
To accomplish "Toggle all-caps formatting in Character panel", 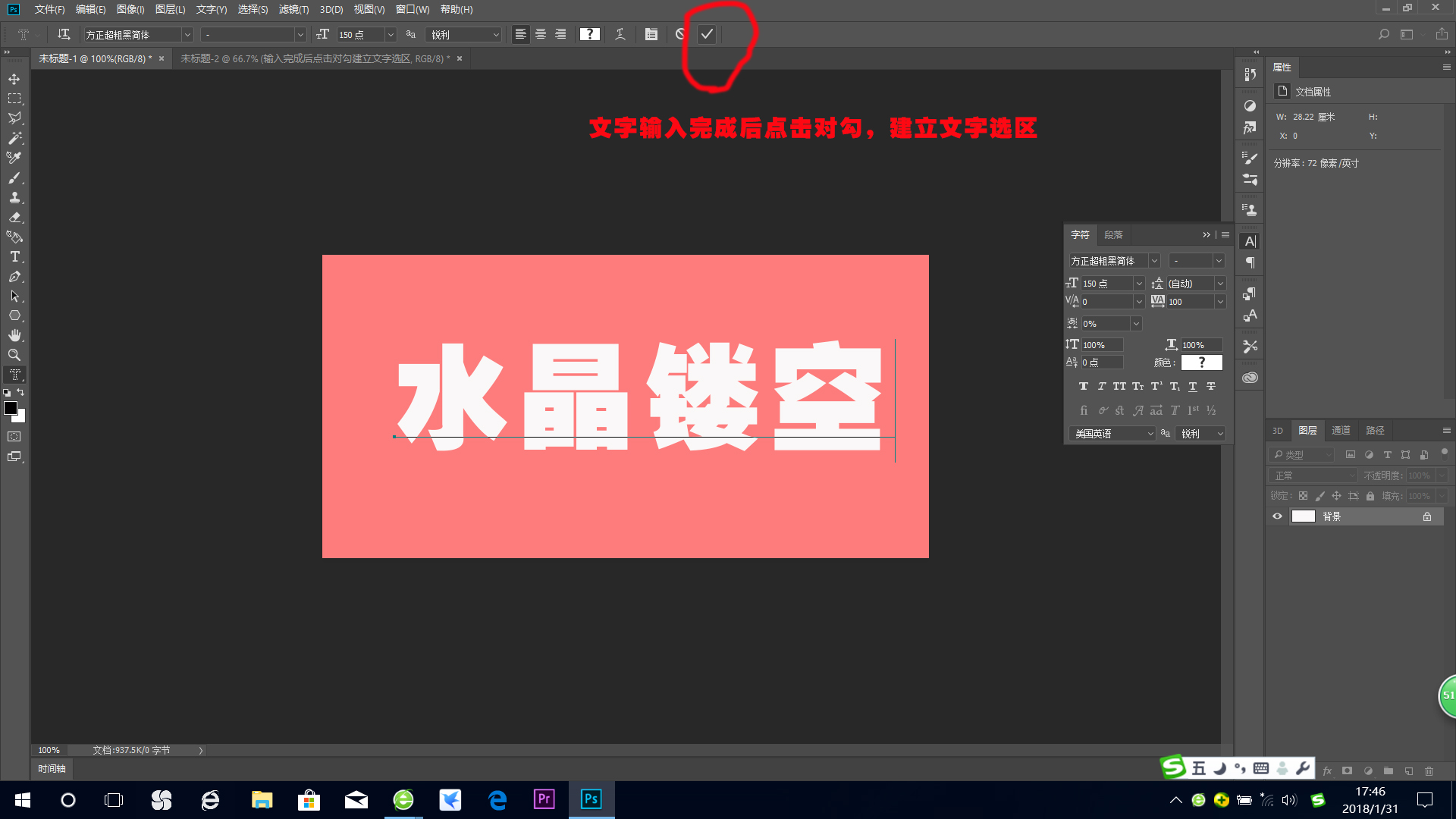I will point(1119,386).
